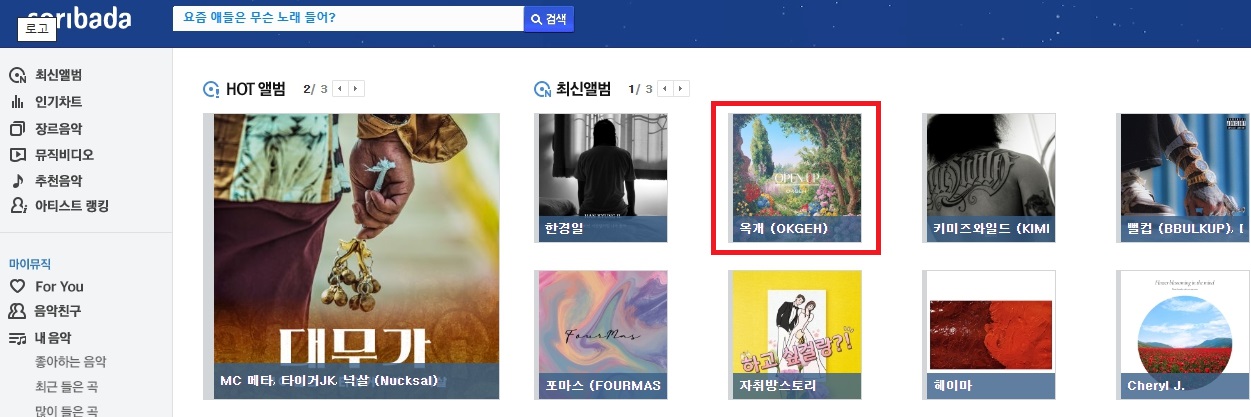Select the 장르음악 genre icon
This screenshot has width=1251, height=417.
pos(17,129)
